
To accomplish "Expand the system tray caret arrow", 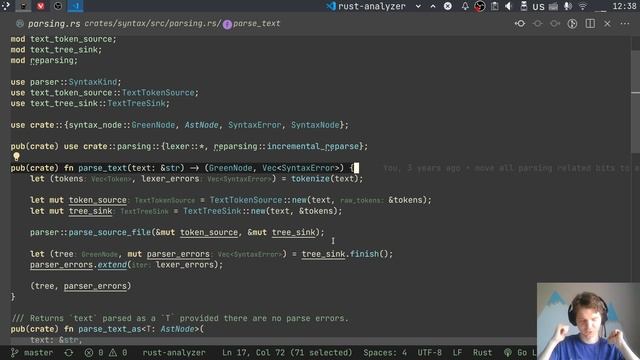I will (x=433, y=6).
